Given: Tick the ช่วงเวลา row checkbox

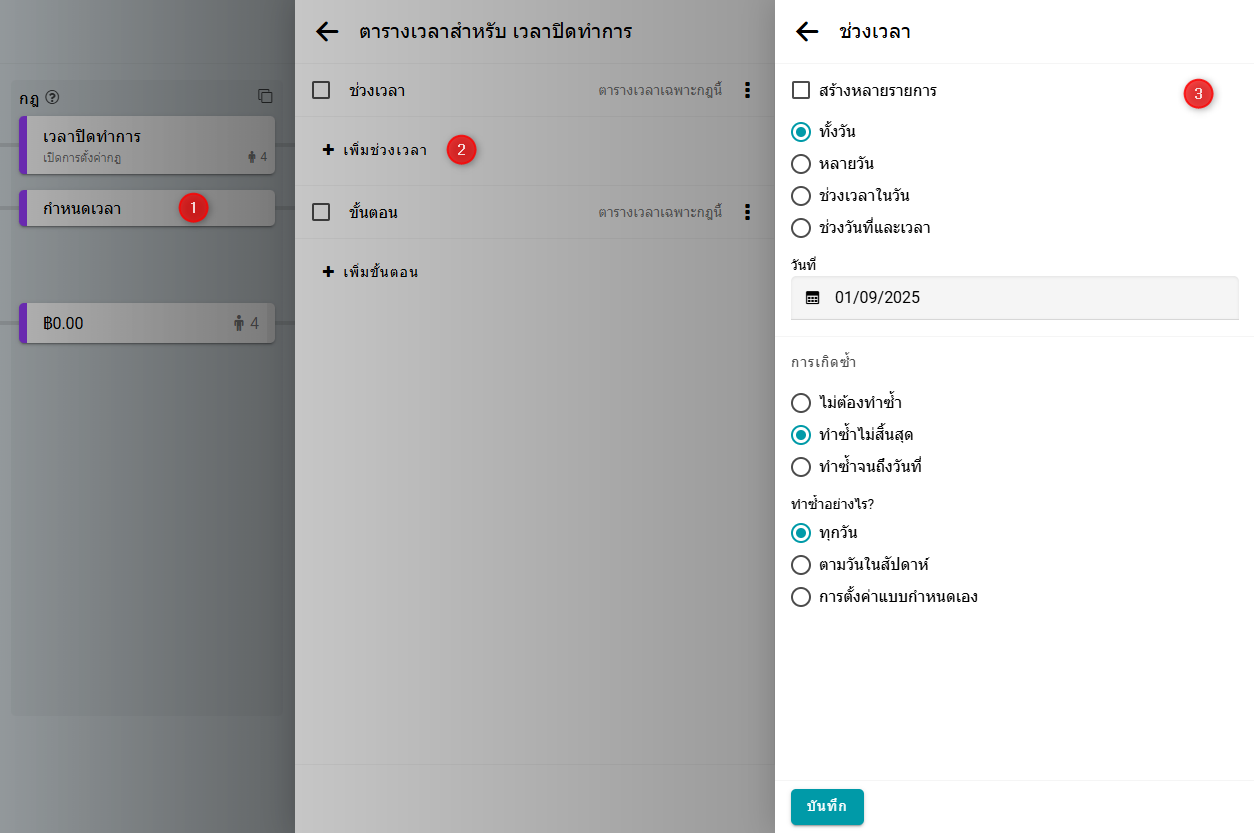Looking at the screenshot, I should [x=321, y=91].
